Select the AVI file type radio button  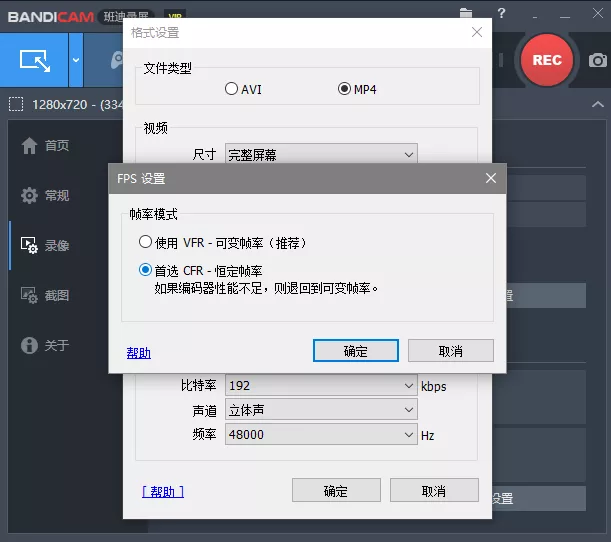(231, 89)
